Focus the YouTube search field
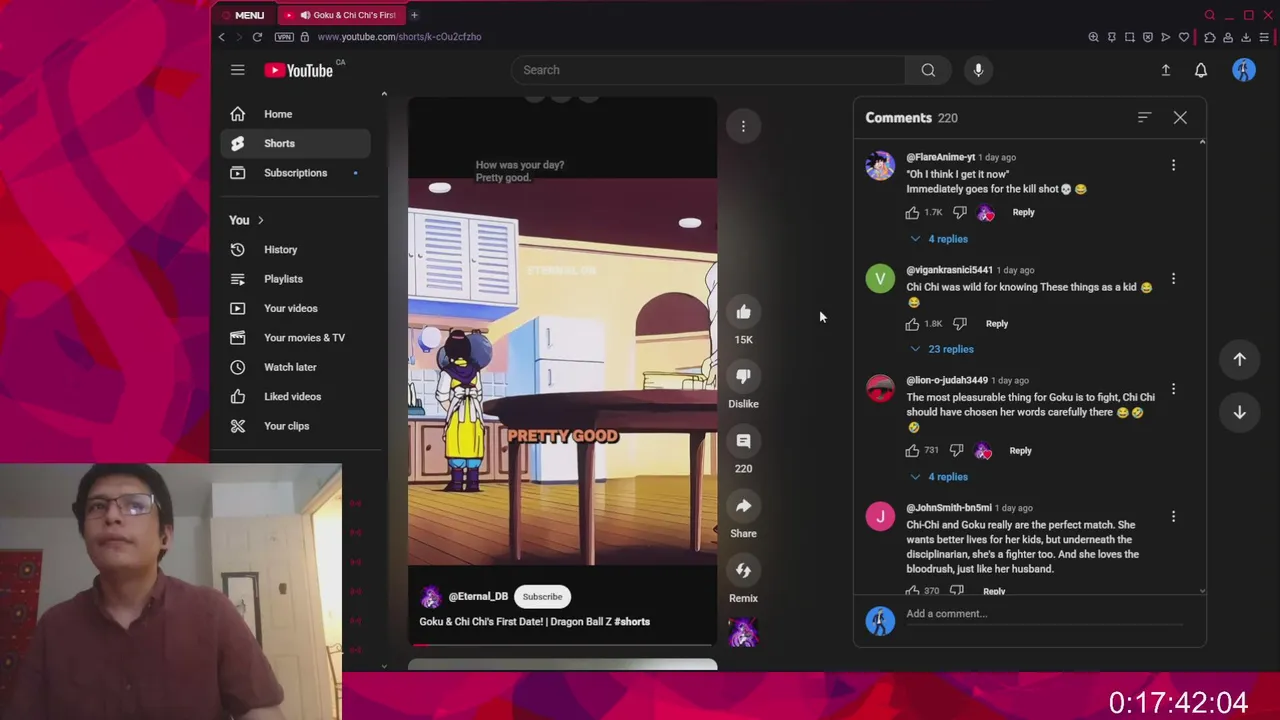 coord(708,70)
